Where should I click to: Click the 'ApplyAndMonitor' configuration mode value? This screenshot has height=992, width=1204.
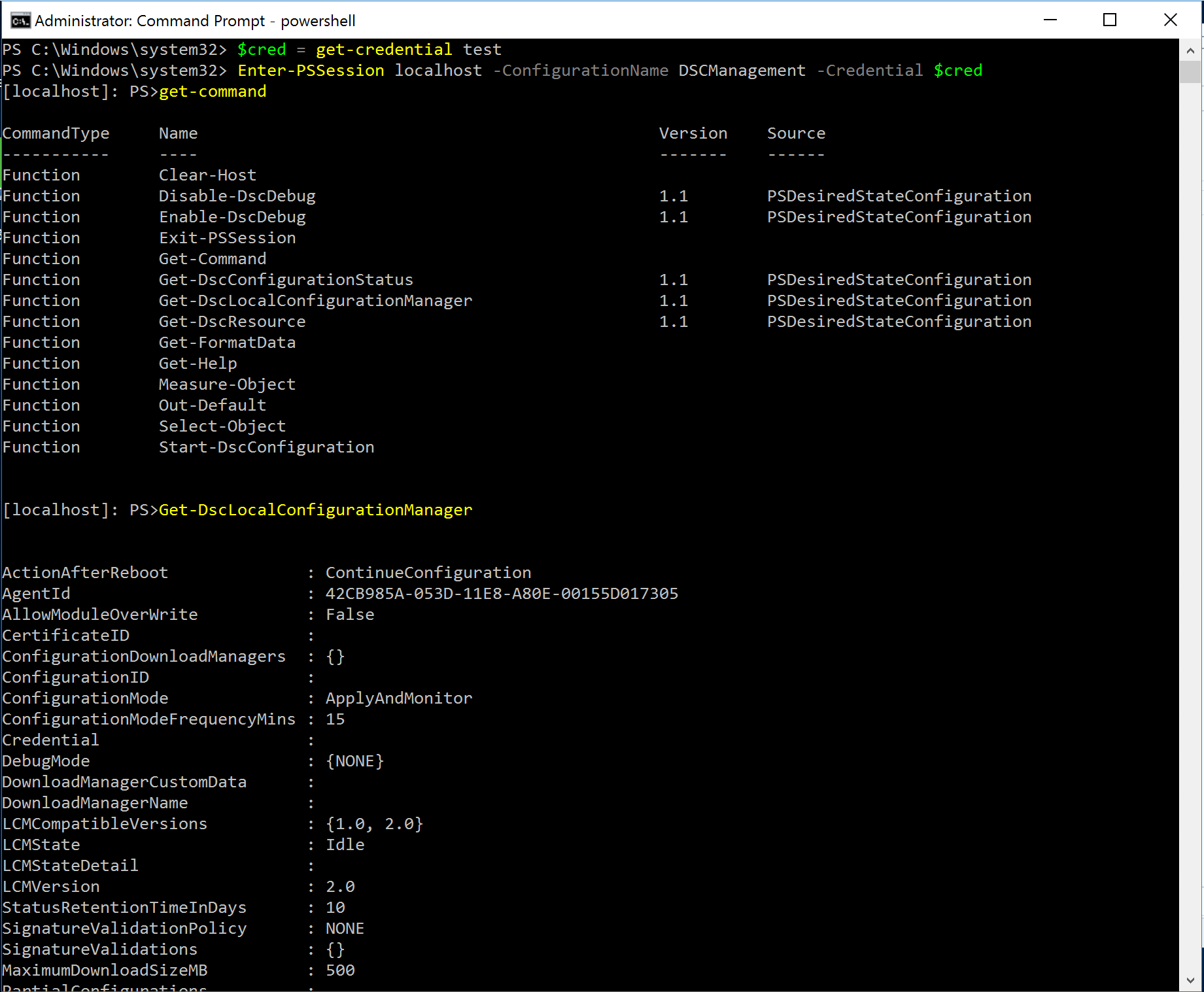[x=399, y=698]
